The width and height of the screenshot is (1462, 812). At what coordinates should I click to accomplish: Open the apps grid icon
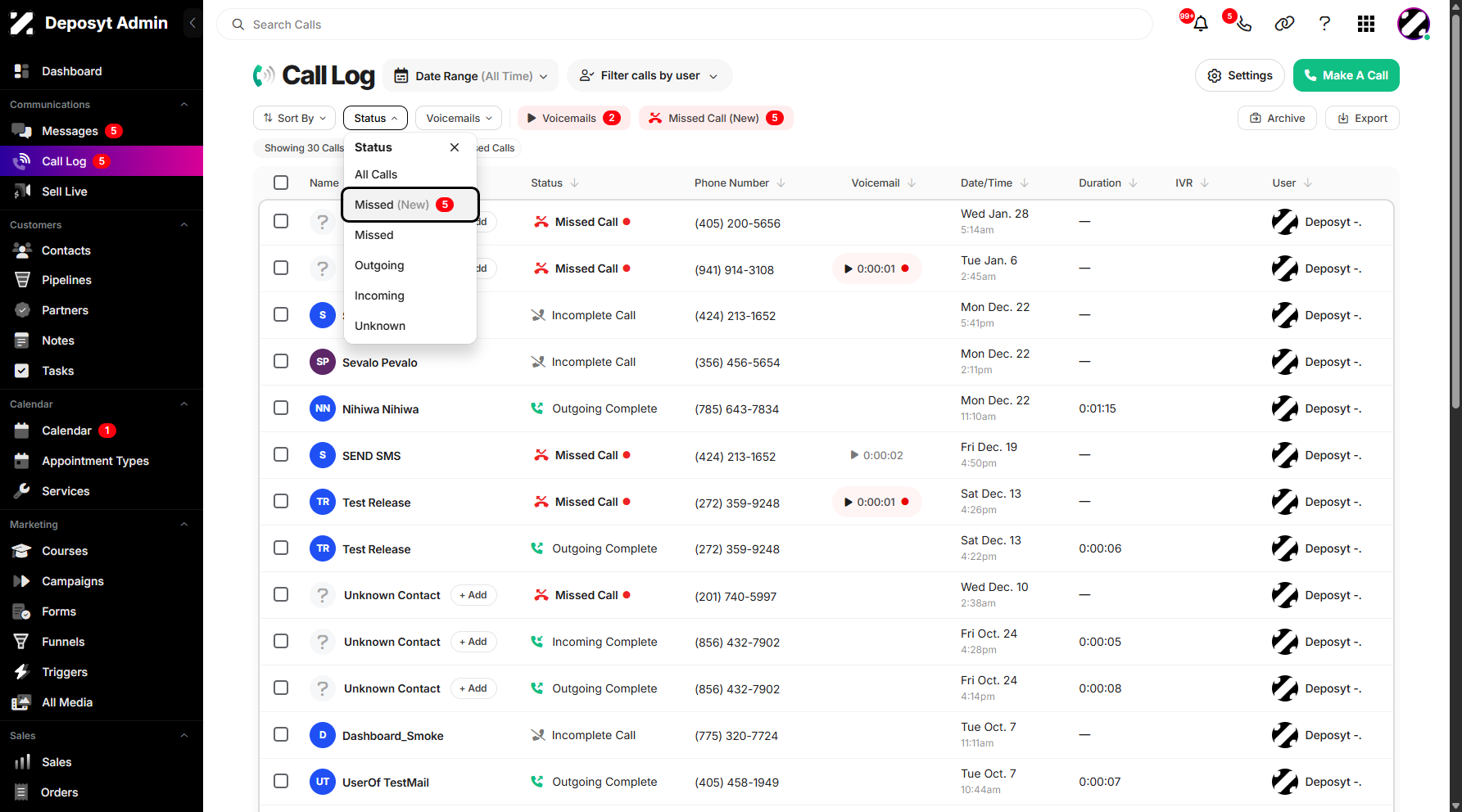point(1365,24)
